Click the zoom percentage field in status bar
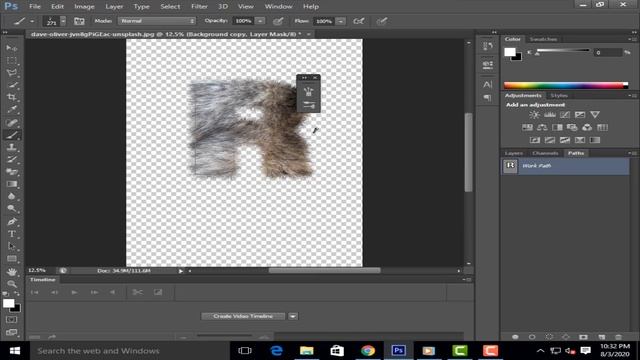The image size is (640, 360). coord(37,271)
